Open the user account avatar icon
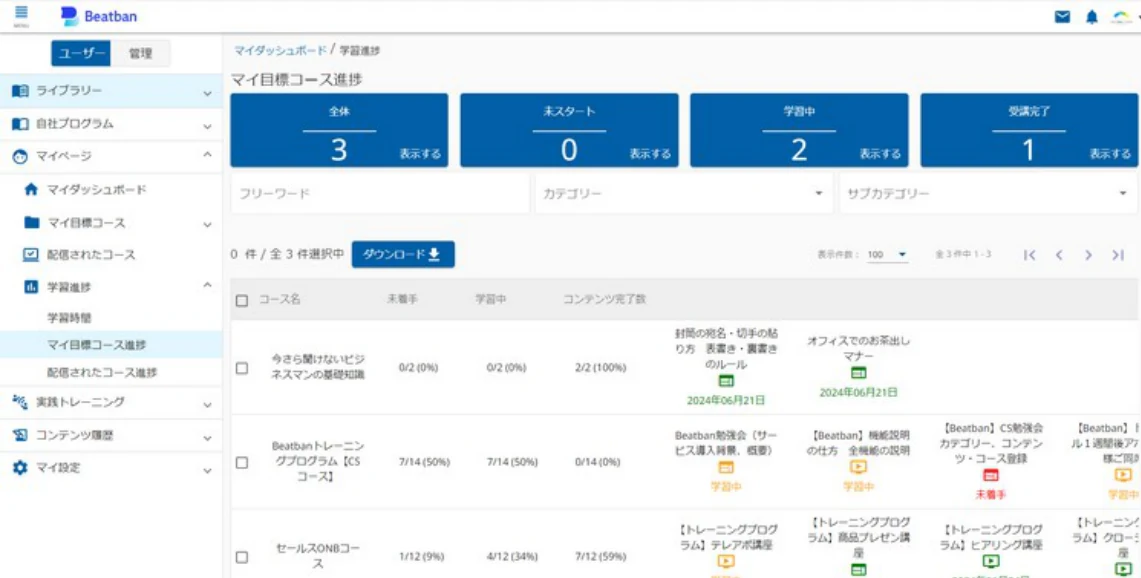This screenshot has width=1141, height=578. click(1121, 17)
